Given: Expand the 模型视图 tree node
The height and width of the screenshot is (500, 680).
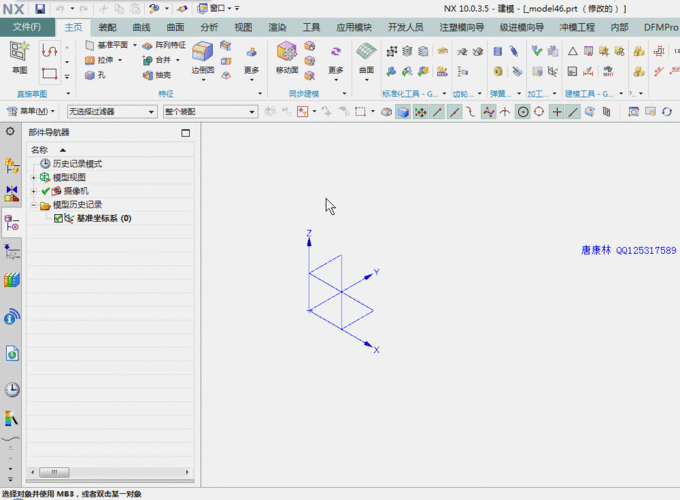Looking at the screenshot, I should 34,177.
